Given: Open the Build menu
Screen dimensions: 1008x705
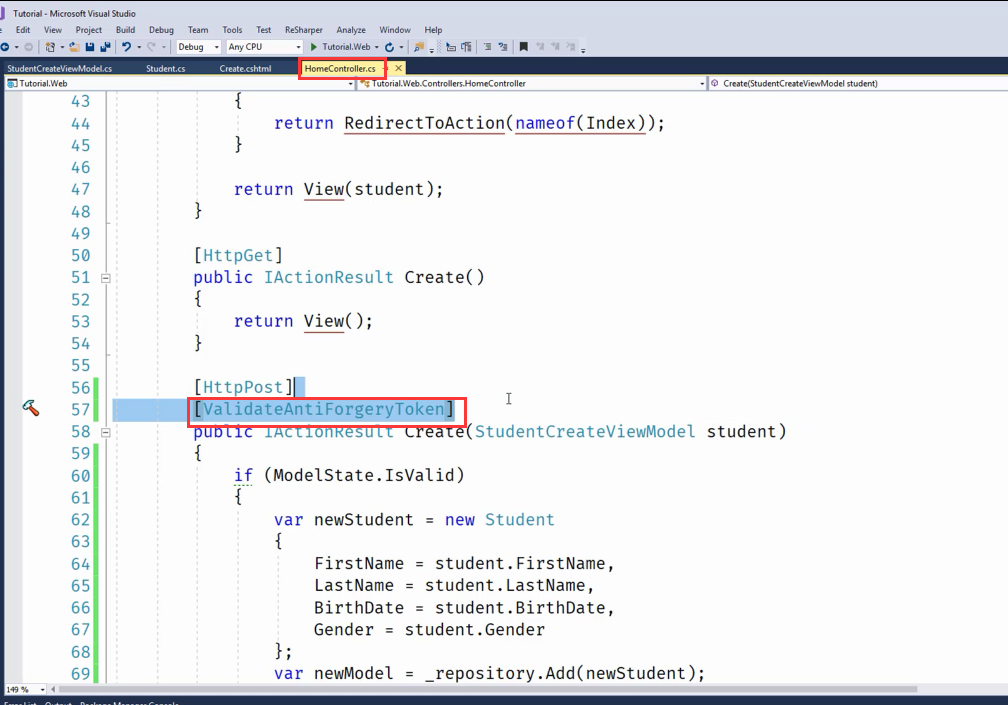Looking at the screenshot, I should 125,30.
